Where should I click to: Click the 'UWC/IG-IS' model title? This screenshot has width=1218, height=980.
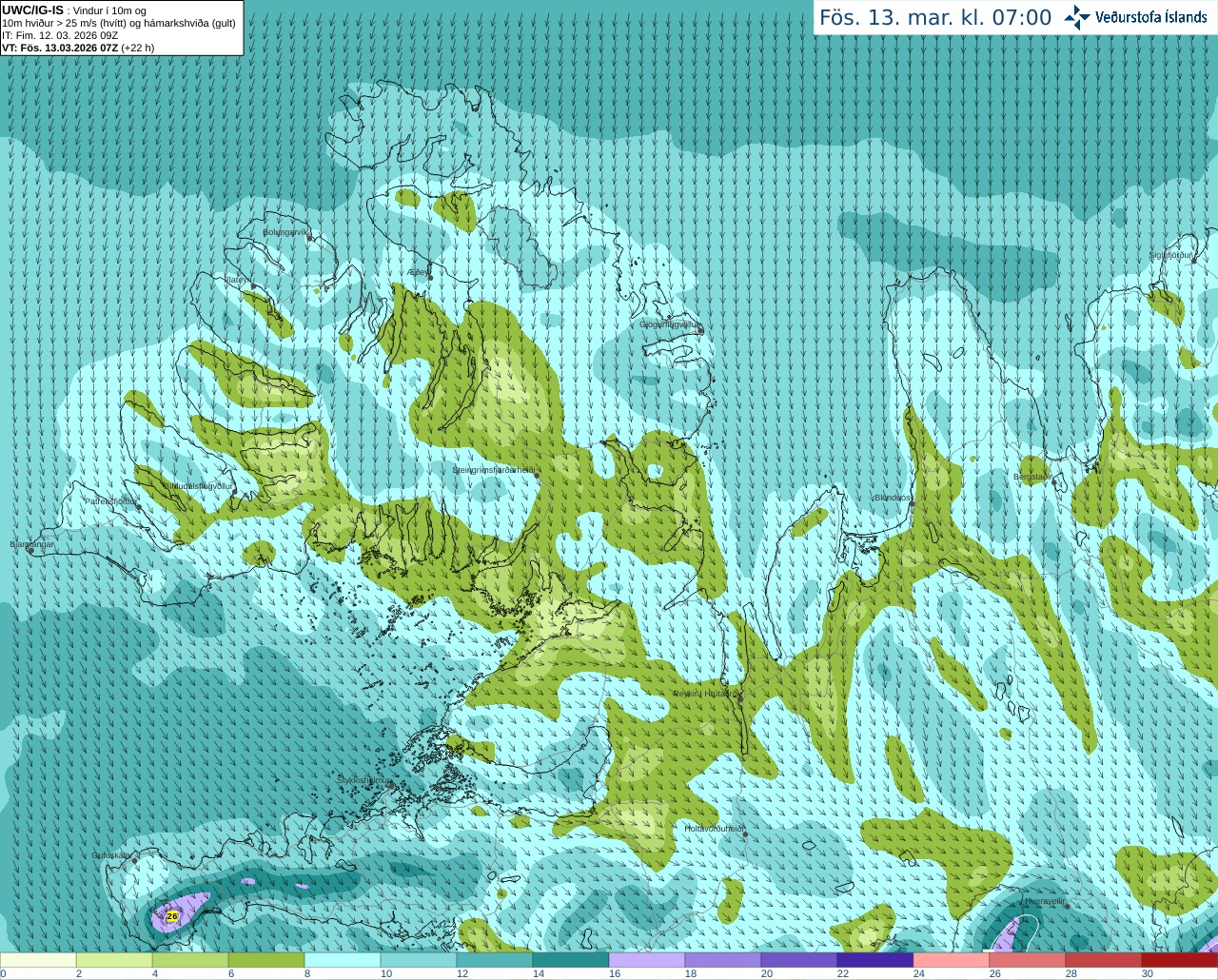point(32,10)
